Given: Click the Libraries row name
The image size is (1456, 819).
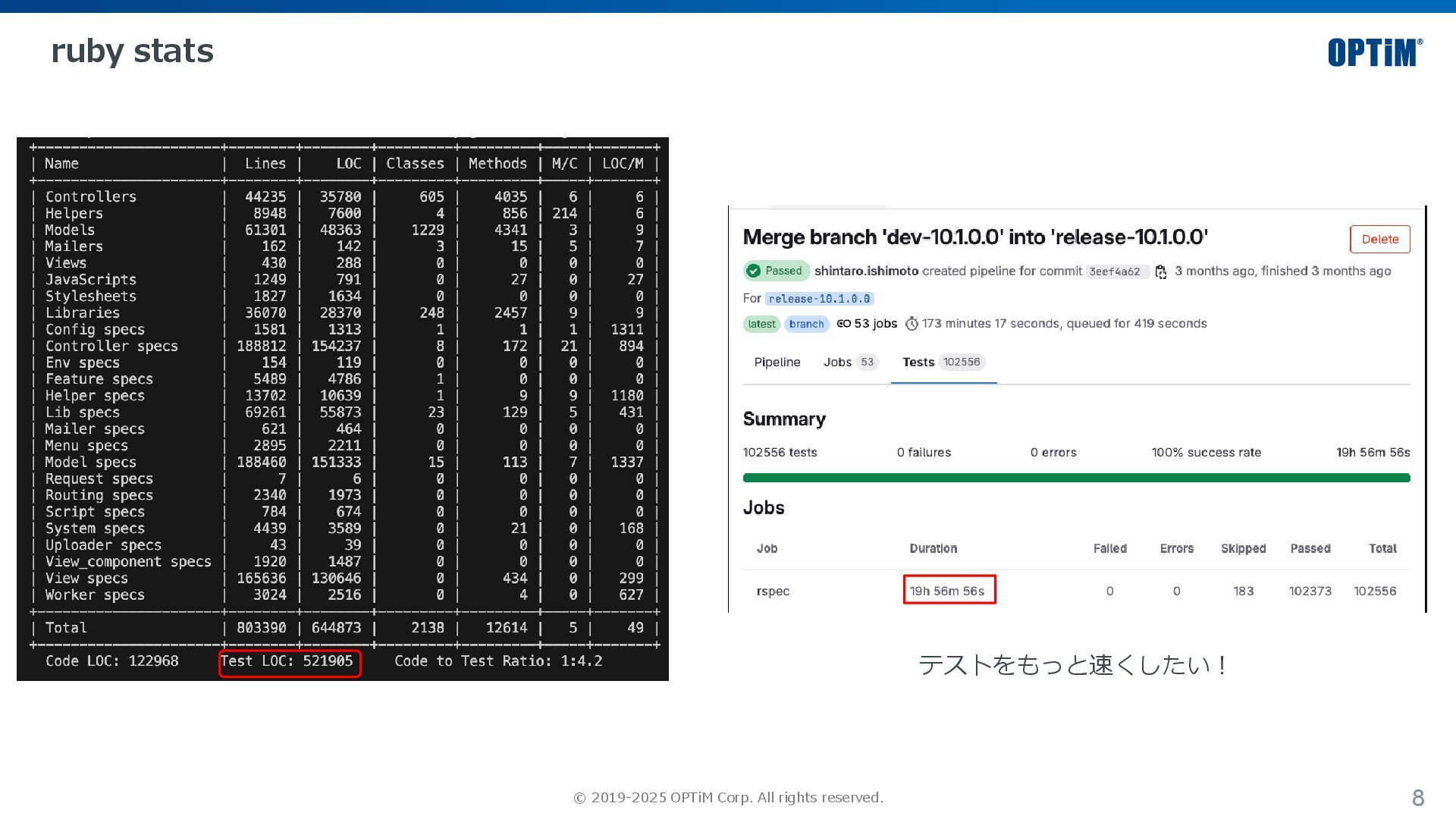Looking at the screenshot, I should (x=82, y=312).
